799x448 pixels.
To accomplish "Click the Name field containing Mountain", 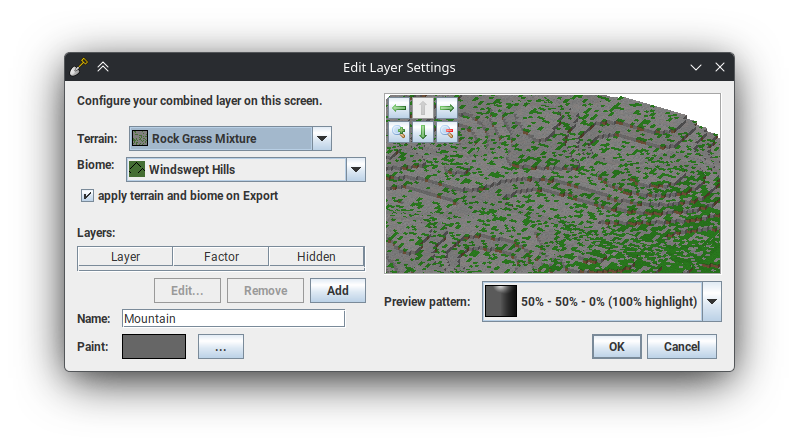I will (x=232, y=319).
